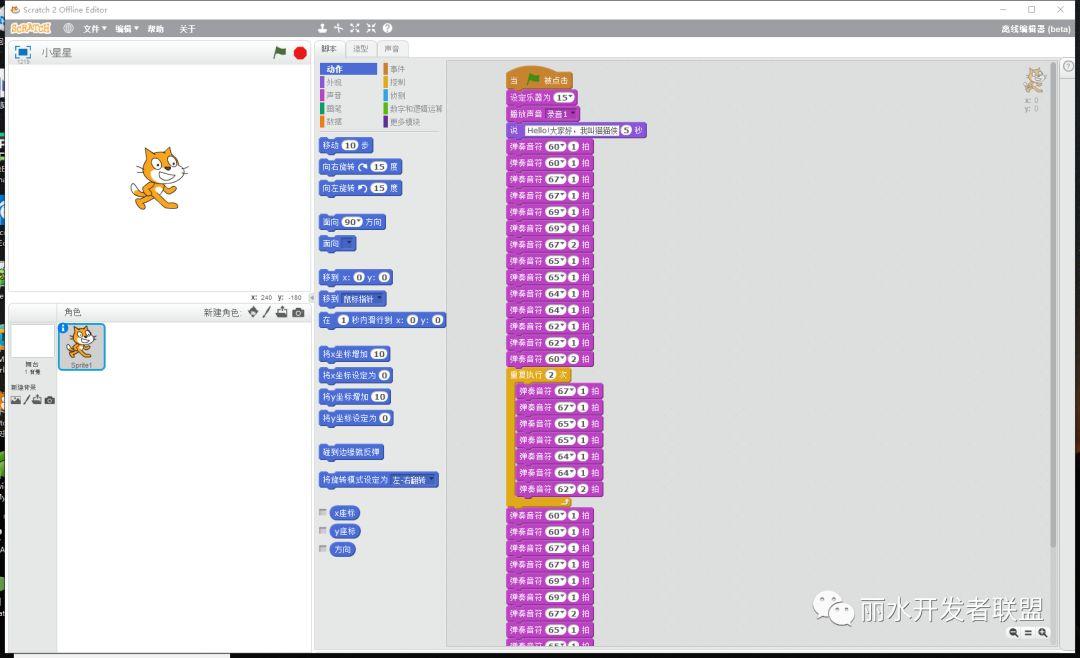Screen dimensions: 1080x658
Task: Click the scripts area vertical scrollbar
Action: click(1052, 303)
